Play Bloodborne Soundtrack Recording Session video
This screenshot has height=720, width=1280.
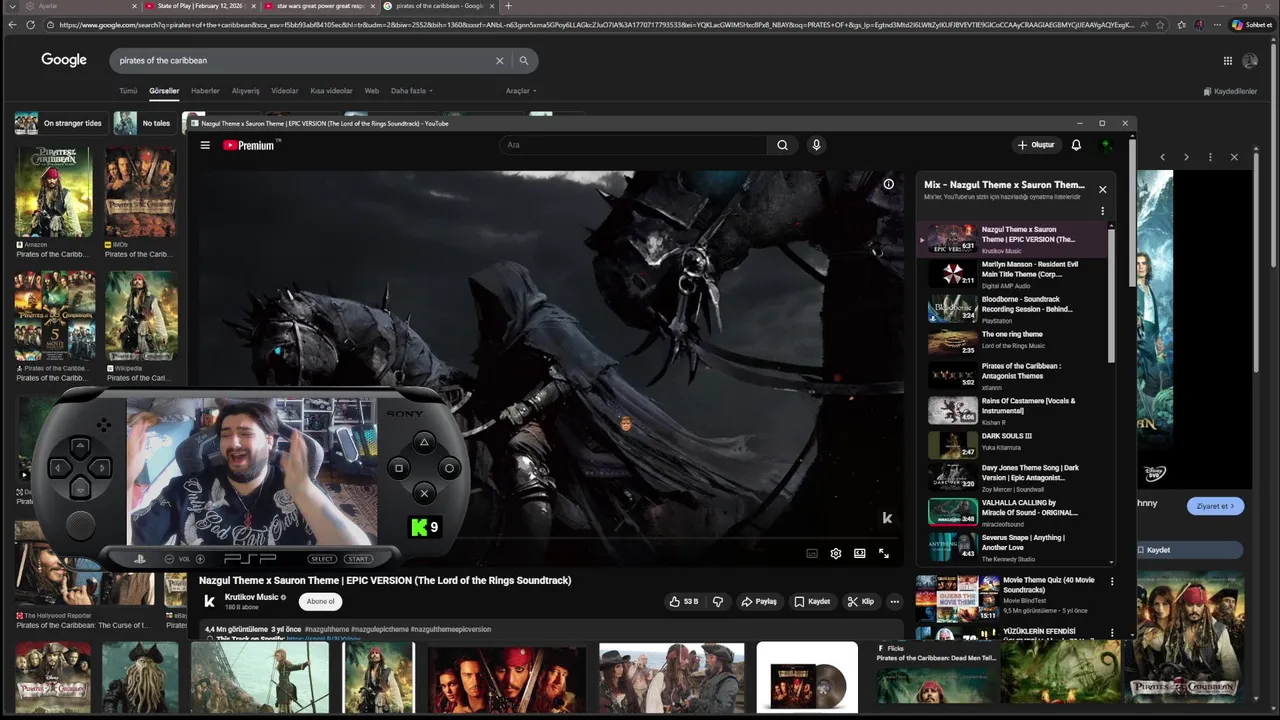(x=1012, y=309)
